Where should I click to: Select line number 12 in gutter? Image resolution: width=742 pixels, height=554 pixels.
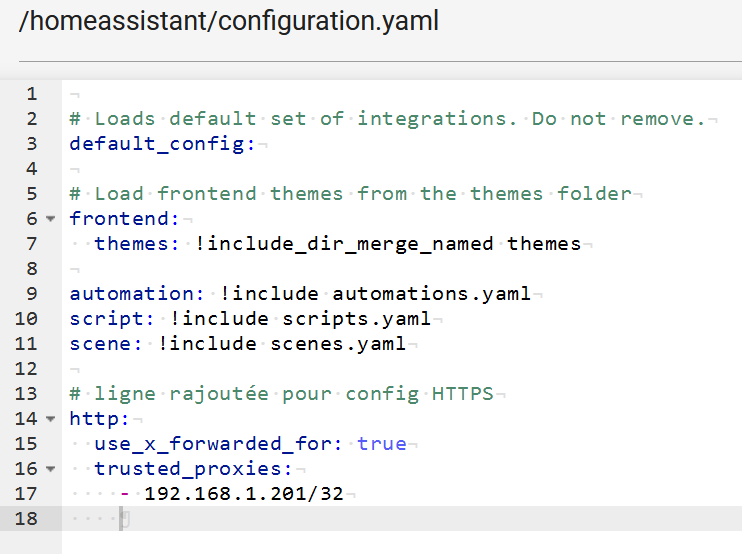click(26, 369)
